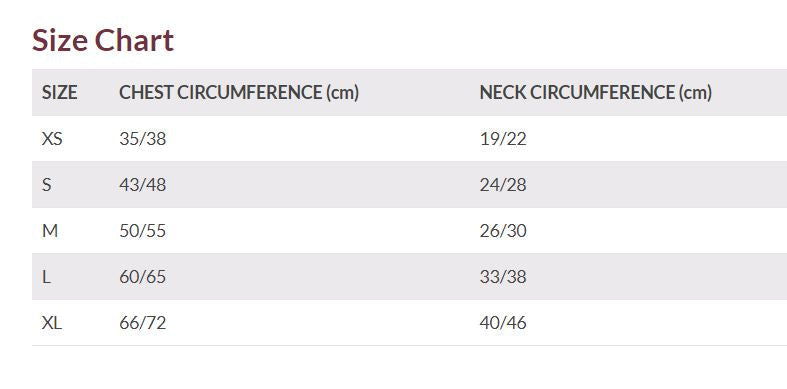Image resolution: width=787 pixels, height=389 pixels.
Task: Select the SIZE column header
Action: coord(59,92)
